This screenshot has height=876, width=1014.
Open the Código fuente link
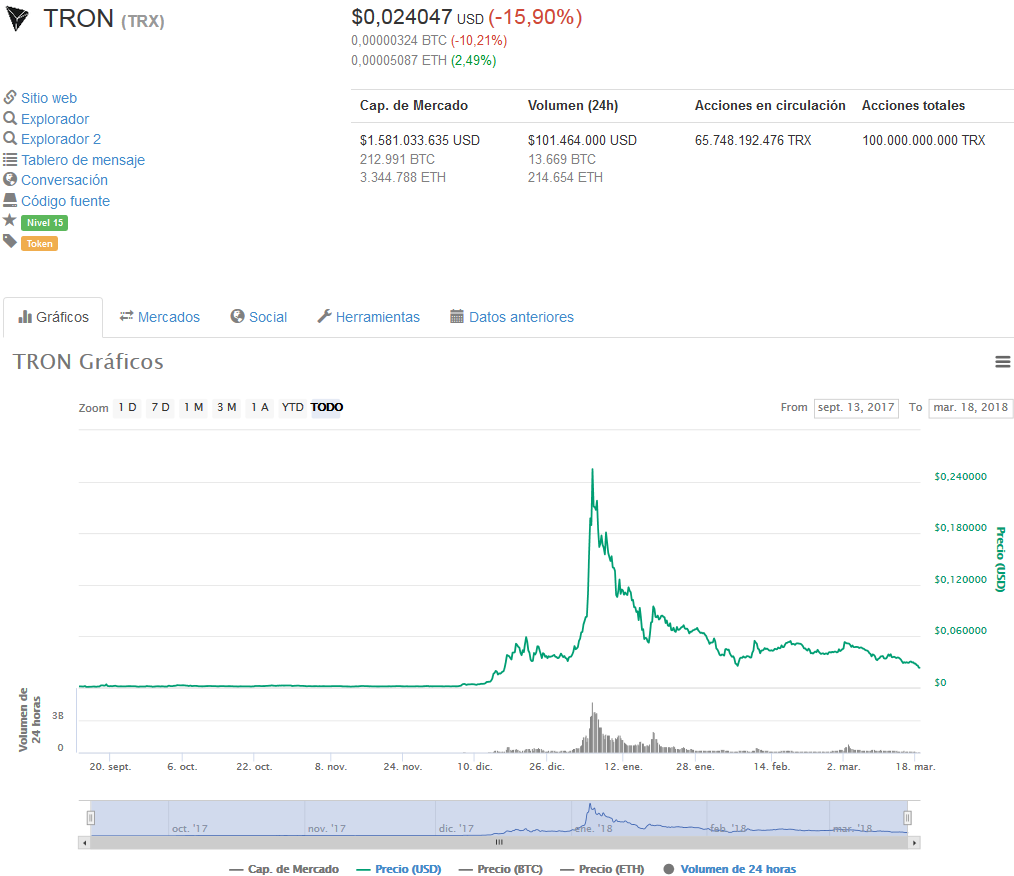click(65, 201)
